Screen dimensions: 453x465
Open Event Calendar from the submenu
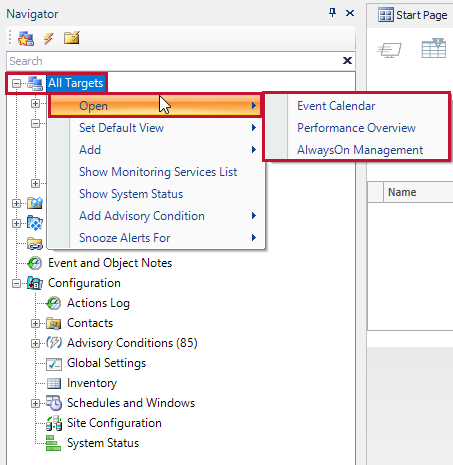pos(336,106)
